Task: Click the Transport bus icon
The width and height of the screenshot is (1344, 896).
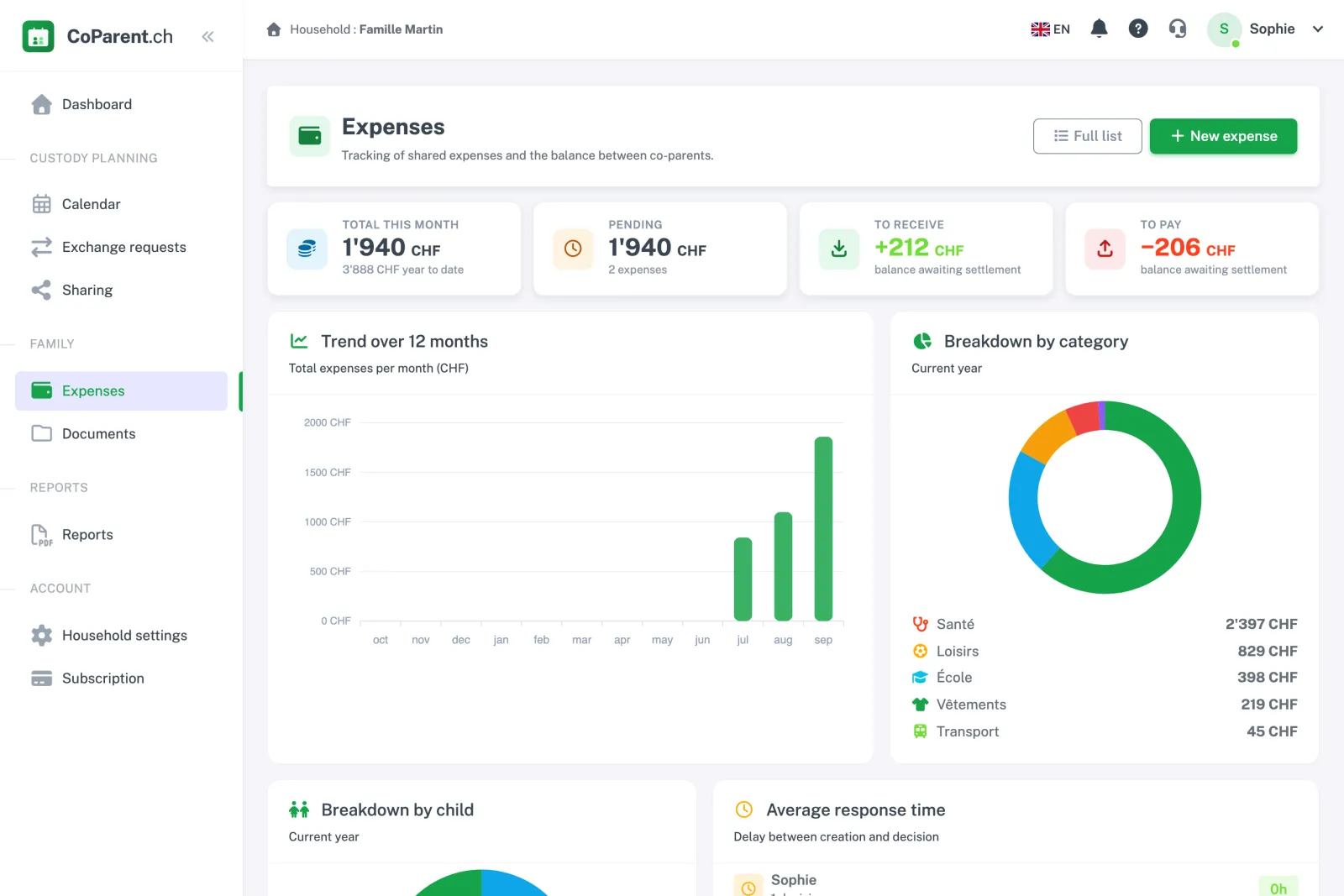Action: pos(920,731)
